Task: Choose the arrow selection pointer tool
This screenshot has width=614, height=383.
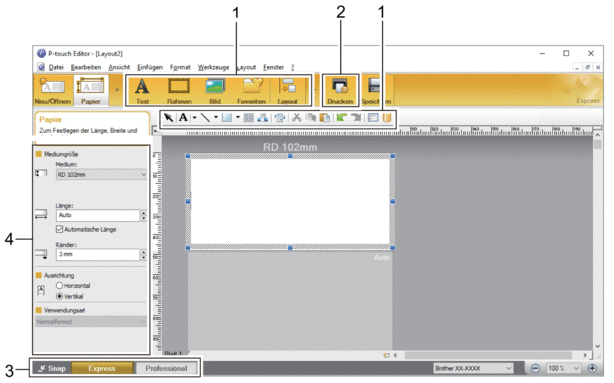Action: coord(168,117)
